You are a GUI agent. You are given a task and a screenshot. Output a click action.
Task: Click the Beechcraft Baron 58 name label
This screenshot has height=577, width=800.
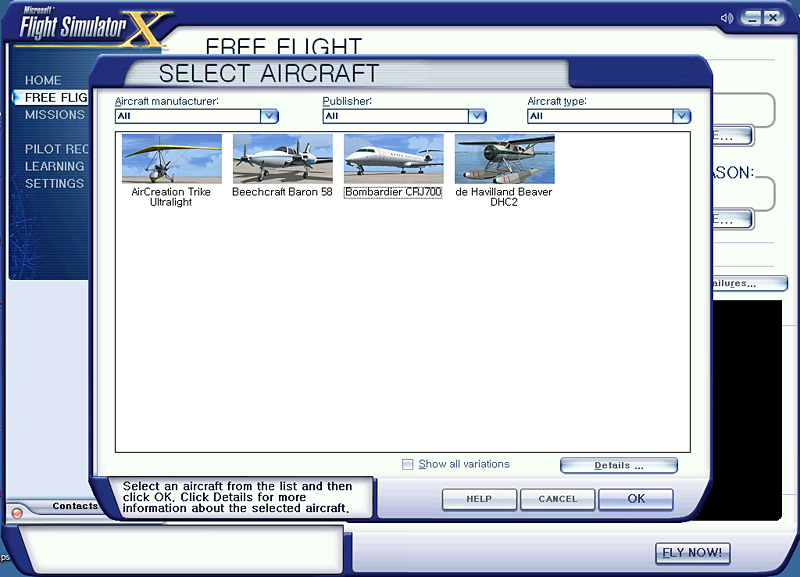[x=282, y=192]
